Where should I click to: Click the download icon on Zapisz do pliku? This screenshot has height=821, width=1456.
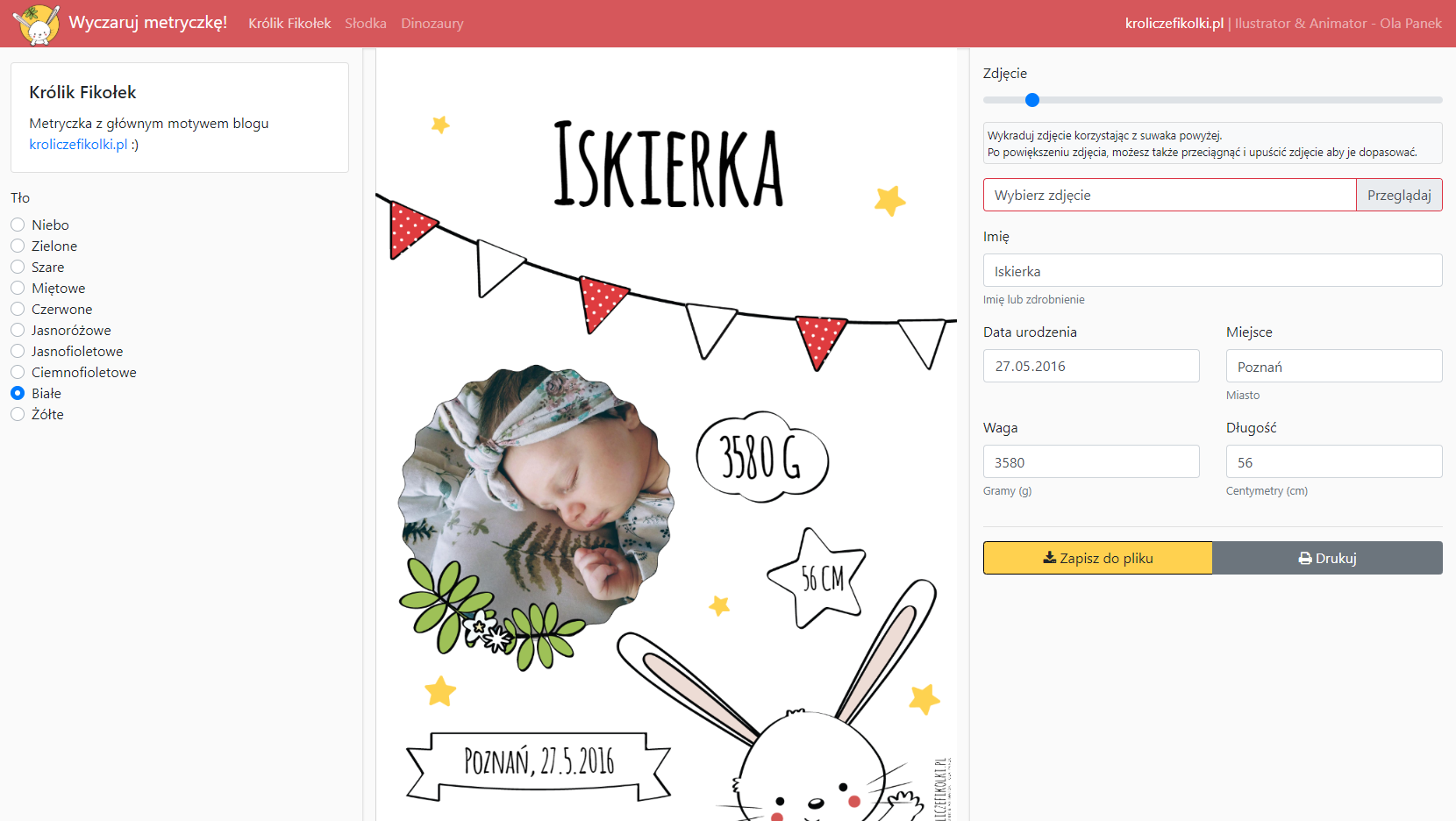click(x=1049, y=558)
